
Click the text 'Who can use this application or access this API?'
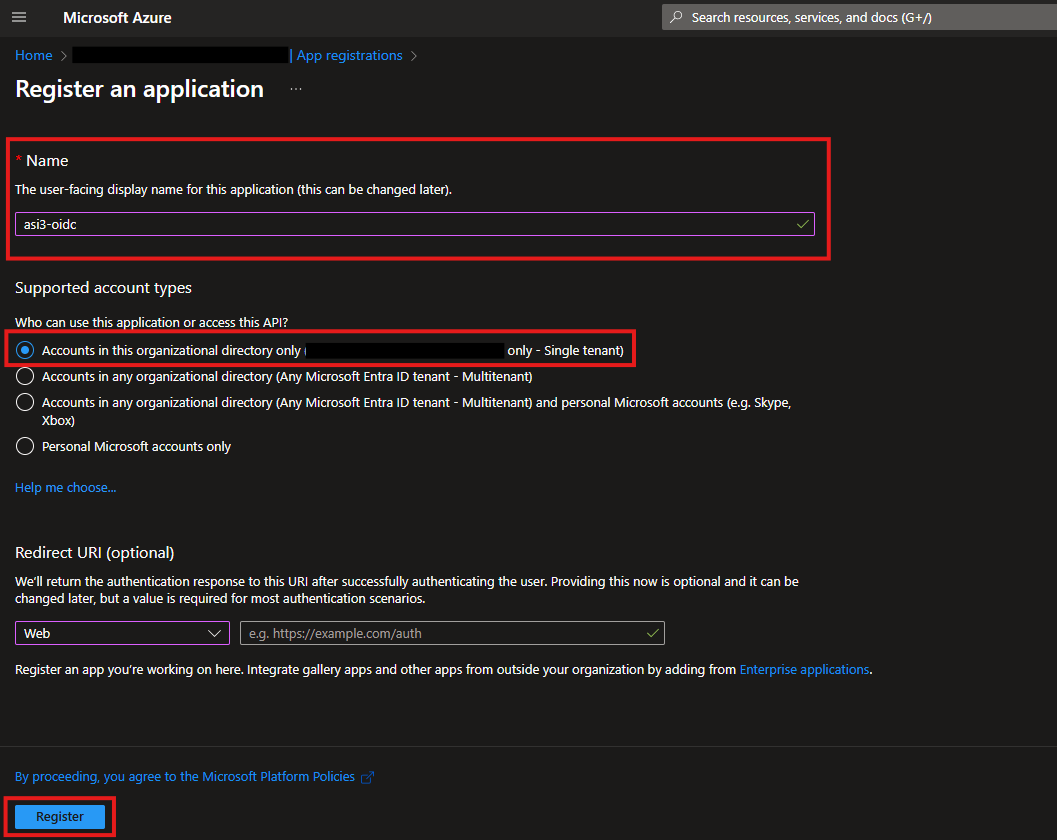152,322
